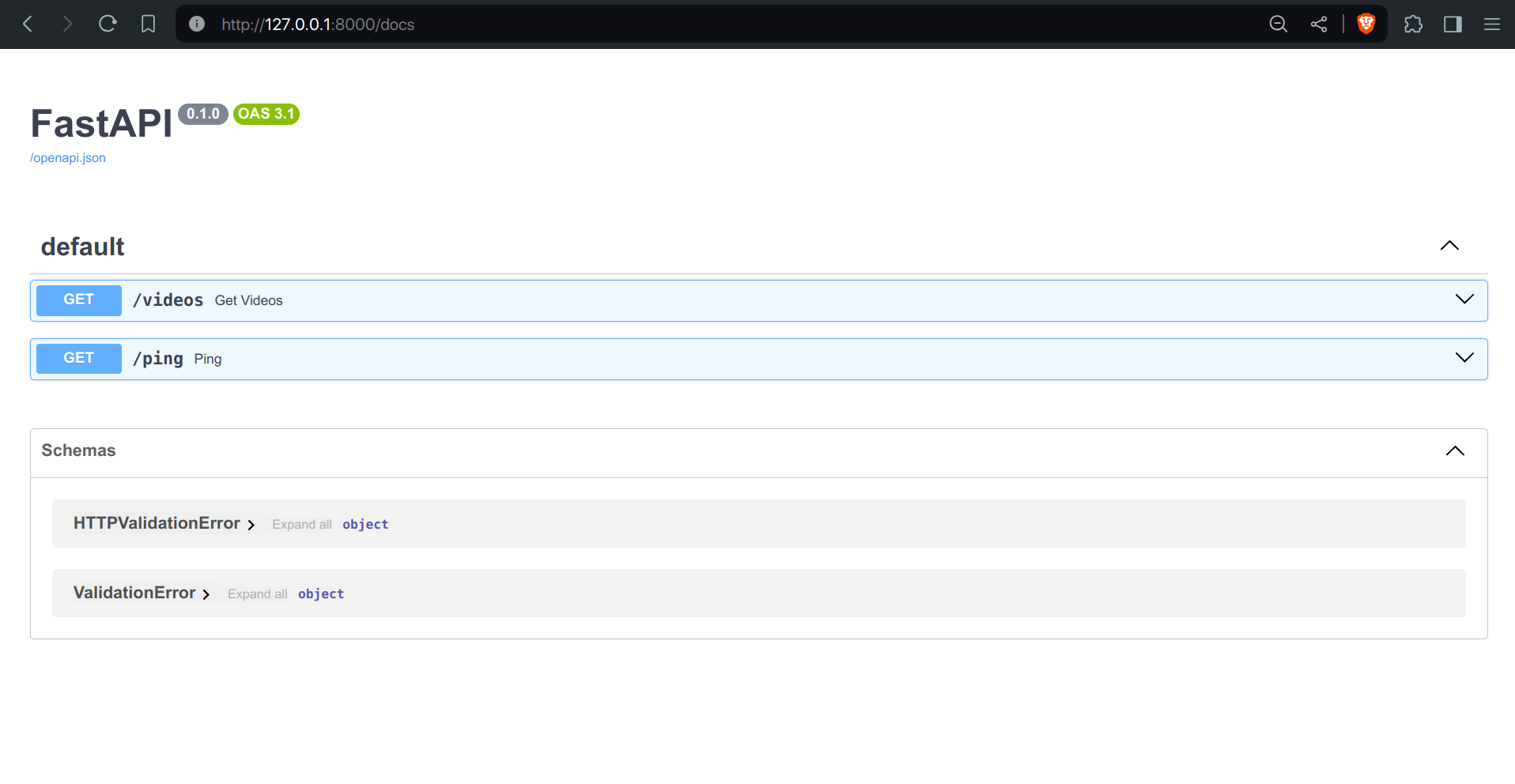Click Expand all next to ValidationError

(x=258, y=594)
